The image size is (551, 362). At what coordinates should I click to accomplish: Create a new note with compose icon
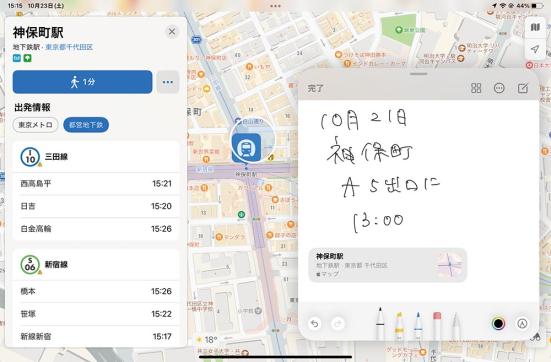pyautogui.click(x=523, y=88)
